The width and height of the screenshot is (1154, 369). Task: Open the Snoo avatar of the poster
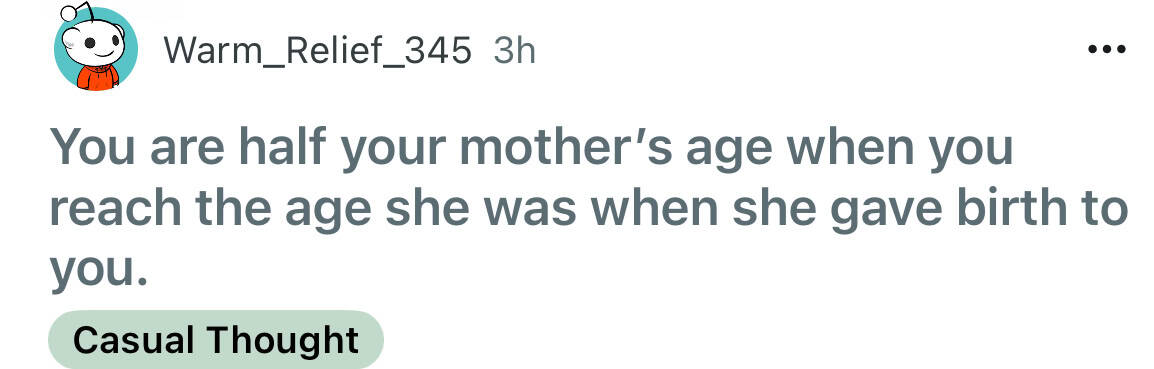pyautogui.click(x=95, y=48)
